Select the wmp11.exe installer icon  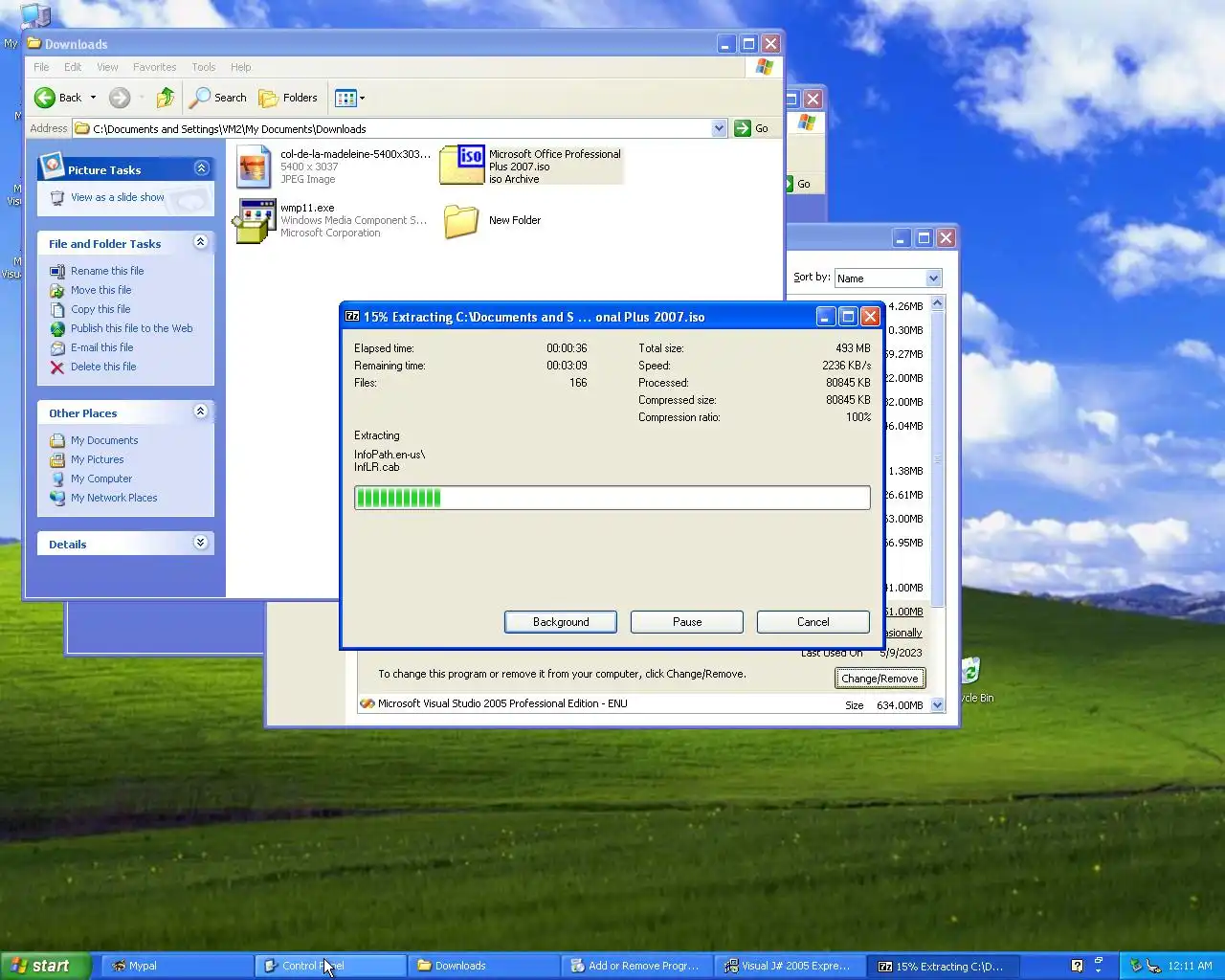coord(255,221)
